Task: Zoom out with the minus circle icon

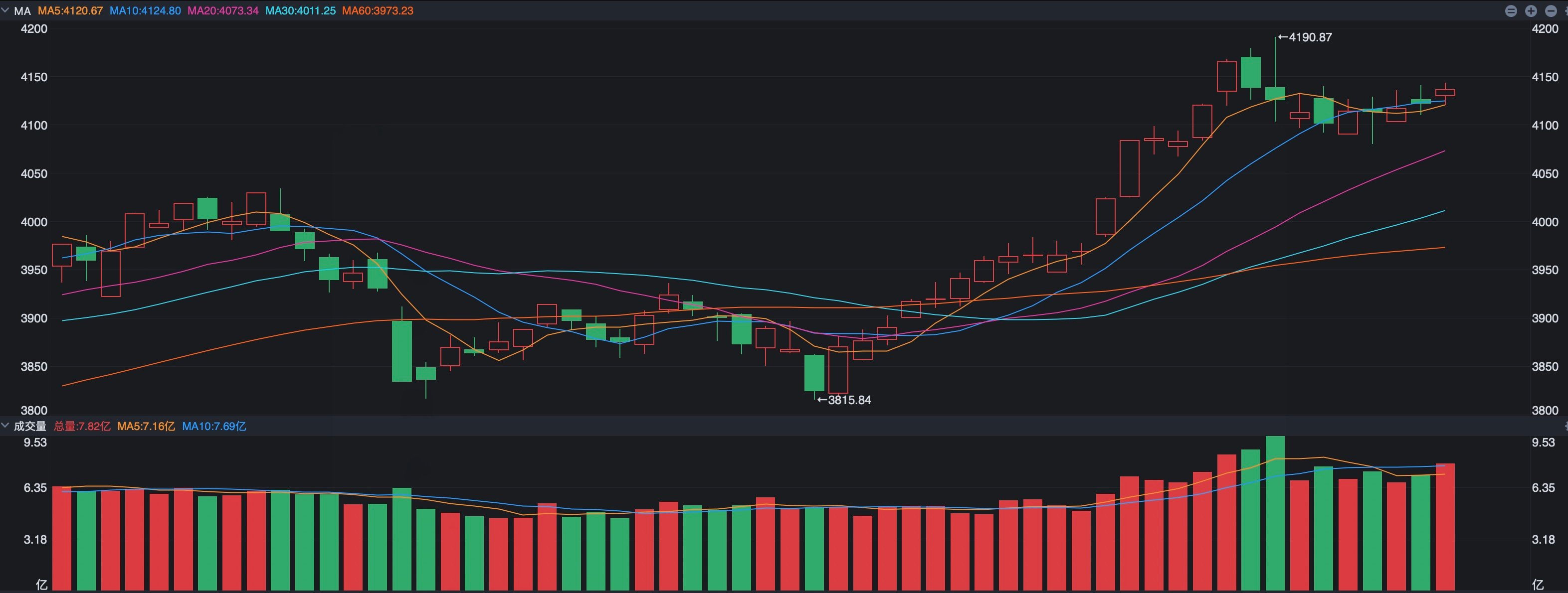Action: click(1551, 11)
